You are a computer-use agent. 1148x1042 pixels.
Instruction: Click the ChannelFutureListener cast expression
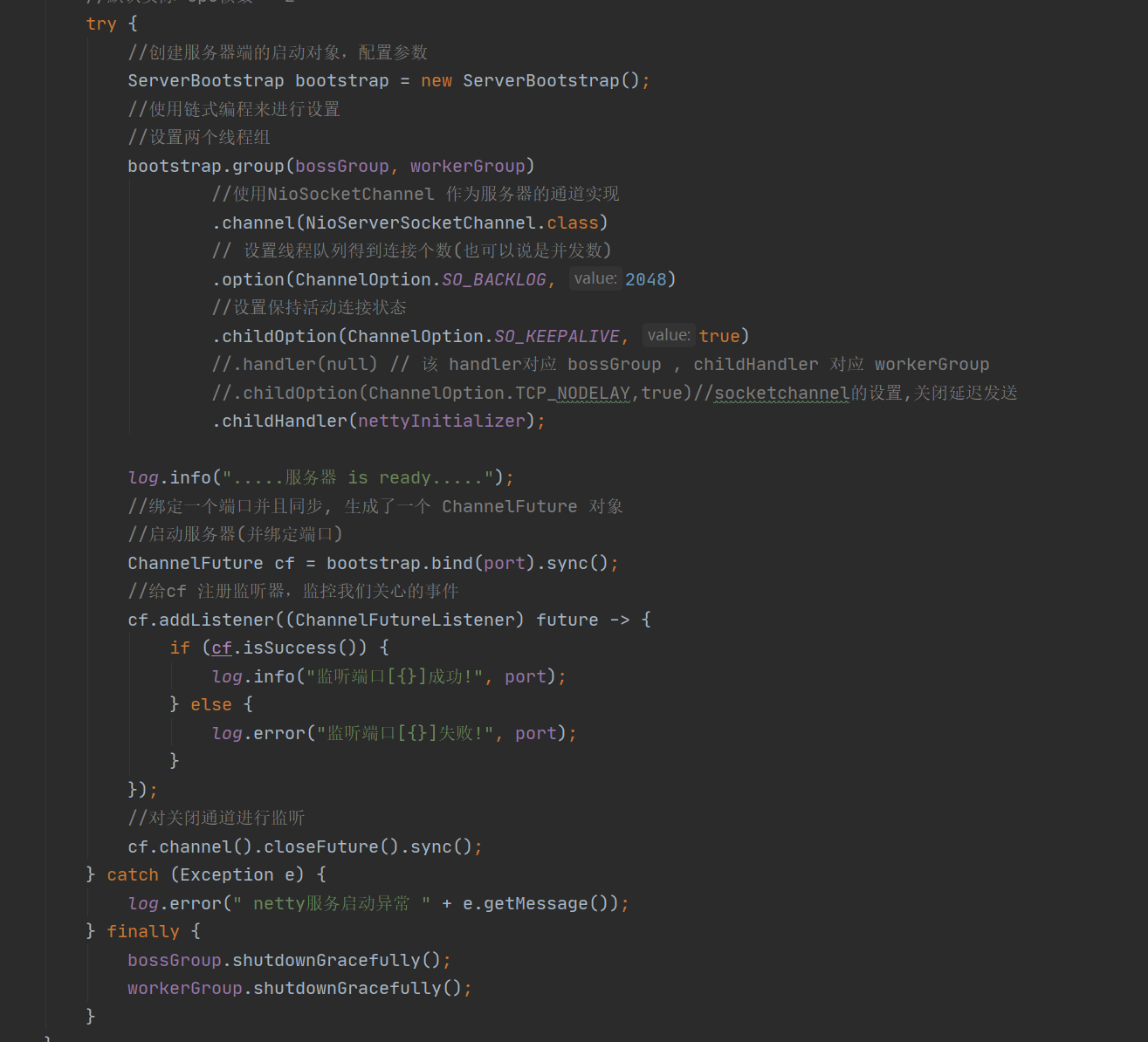401,620
